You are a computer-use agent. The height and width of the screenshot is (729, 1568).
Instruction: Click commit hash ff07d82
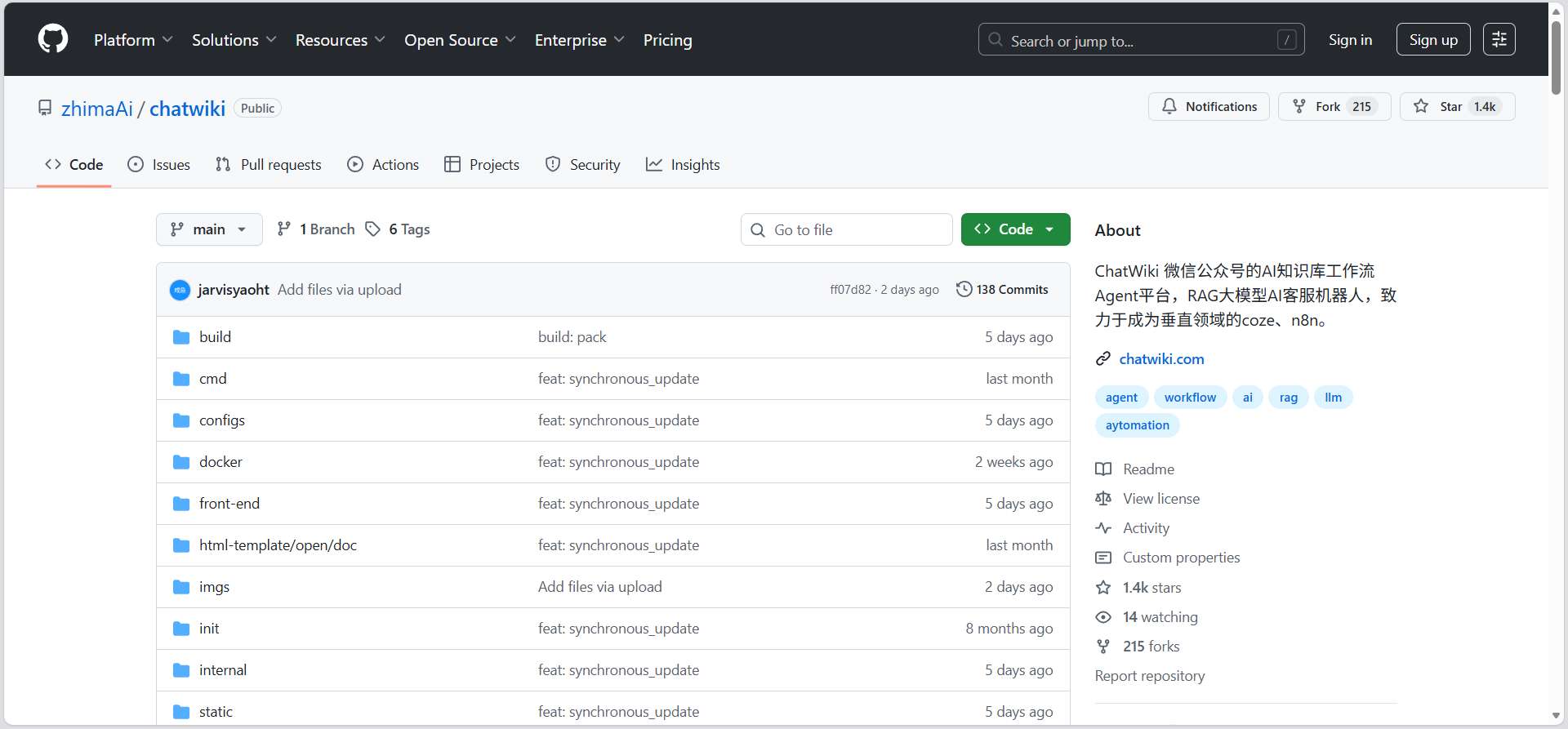(x=850, y=290)
